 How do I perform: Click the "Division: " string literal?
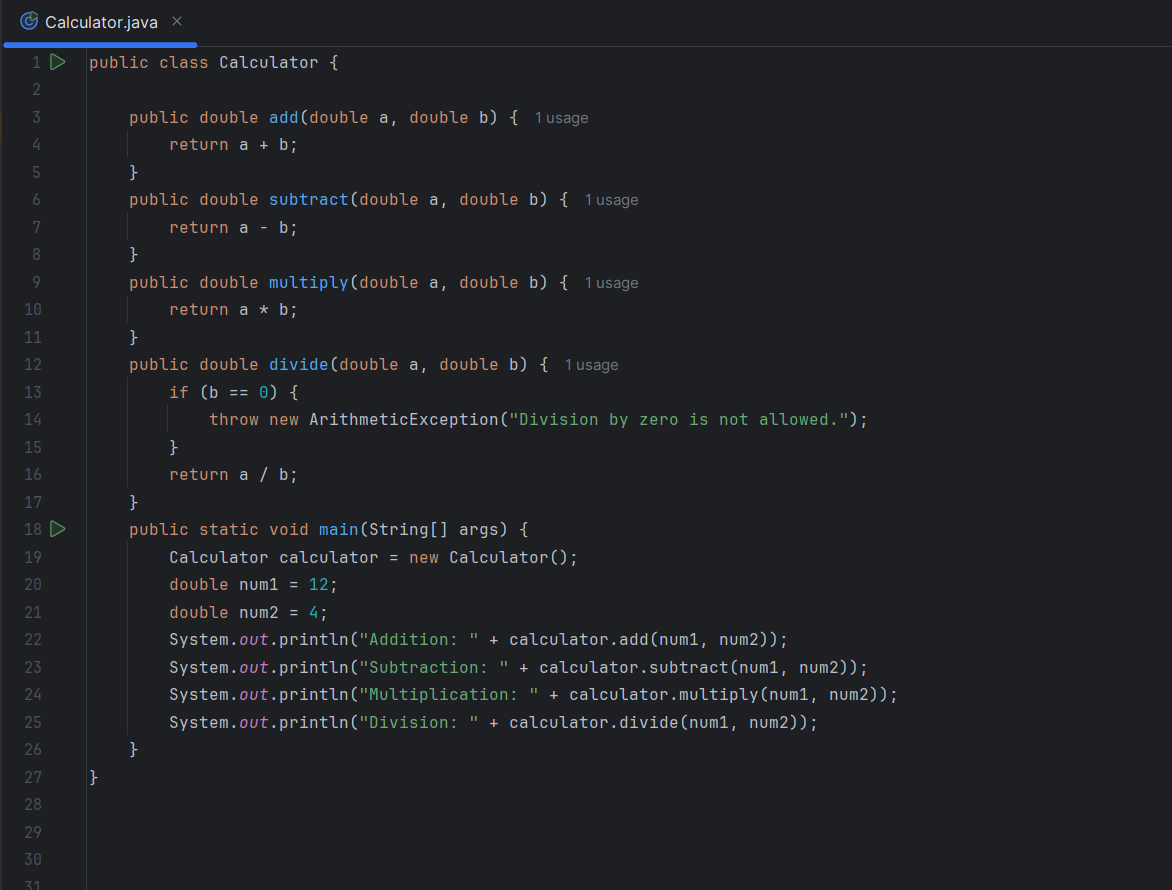pyautogui.click(x=419, y=723)
